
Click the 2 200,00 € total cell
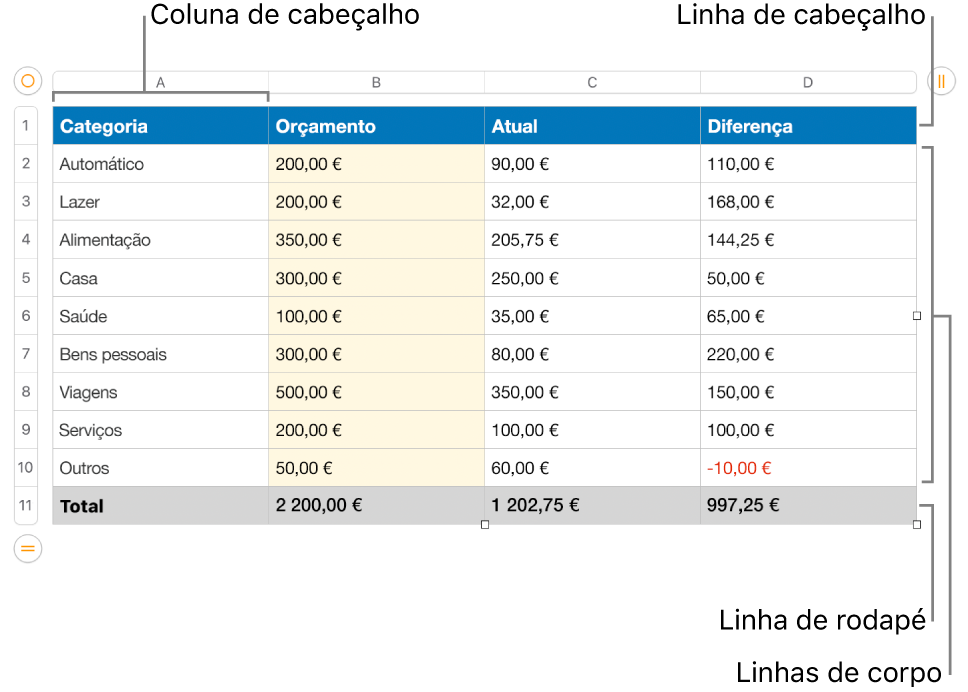pos(377,506)
